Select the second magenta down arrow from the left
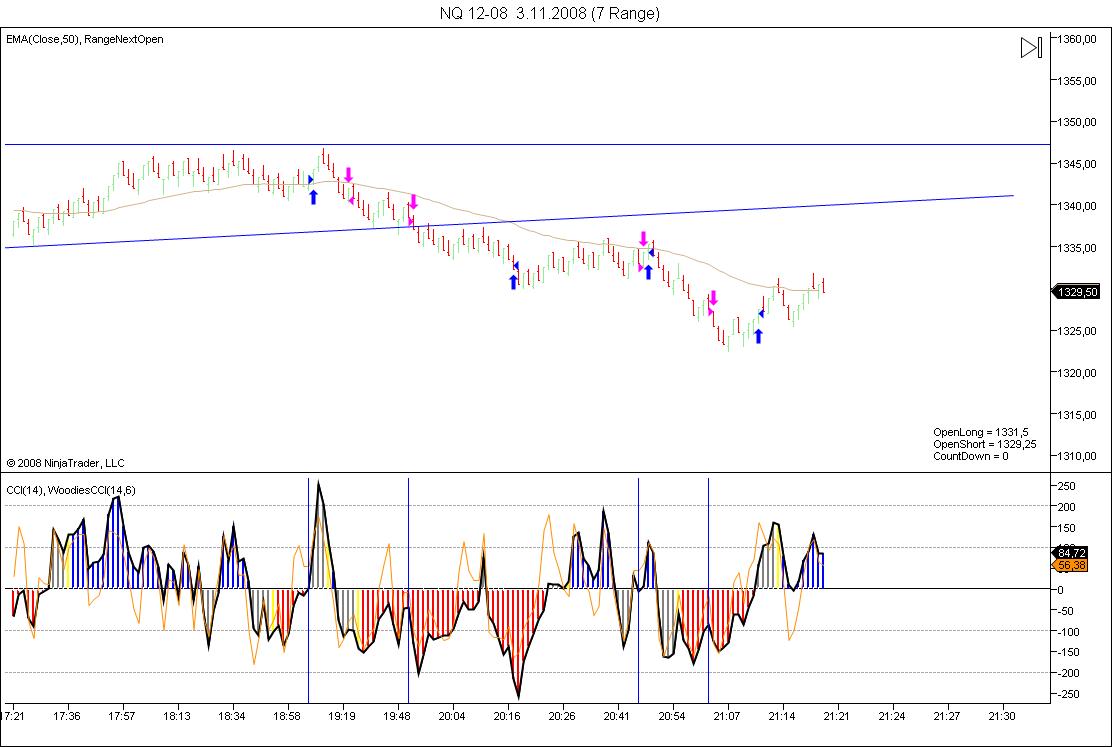 412,202
